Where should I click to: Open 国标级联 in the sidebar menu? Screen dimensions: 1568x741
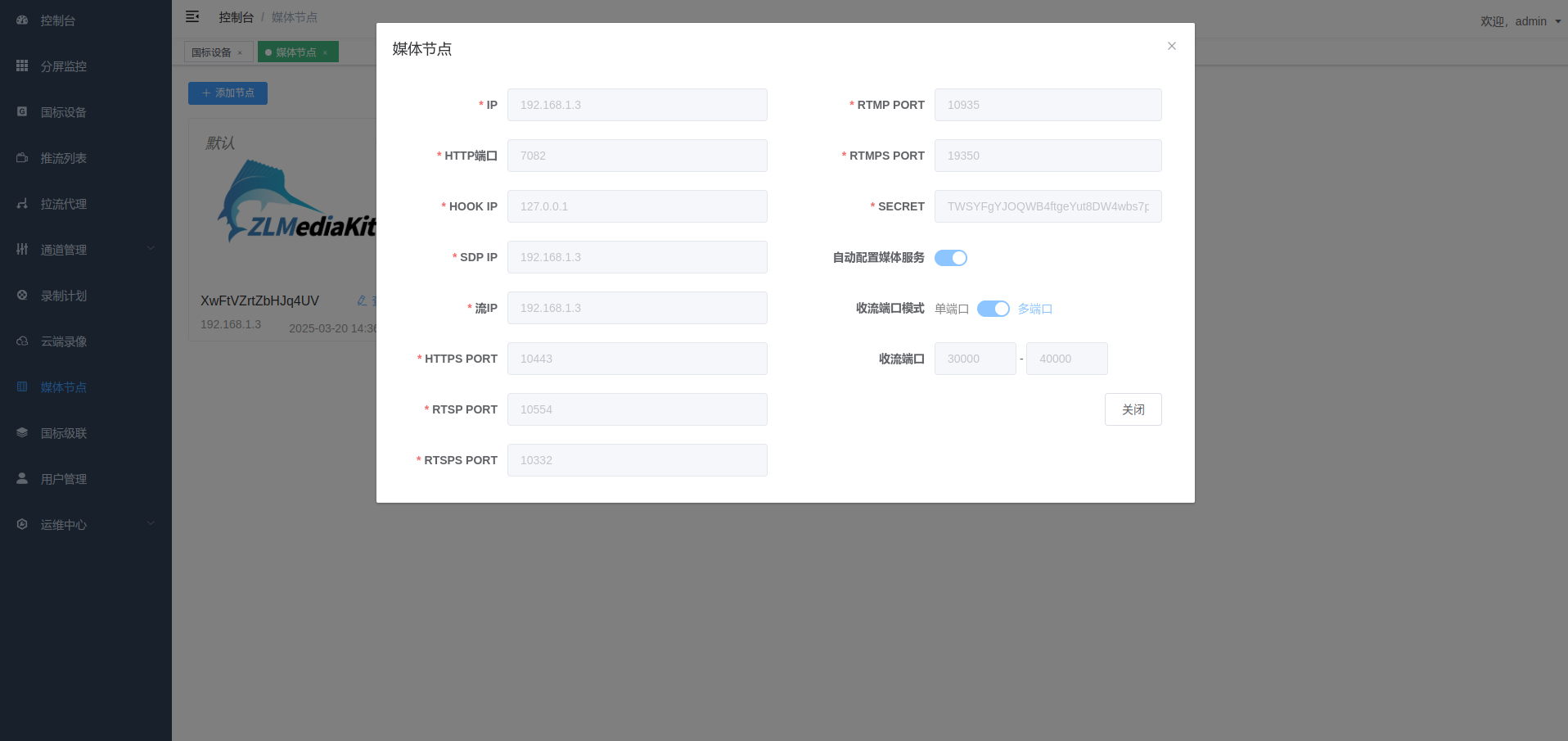click(64, 432)
